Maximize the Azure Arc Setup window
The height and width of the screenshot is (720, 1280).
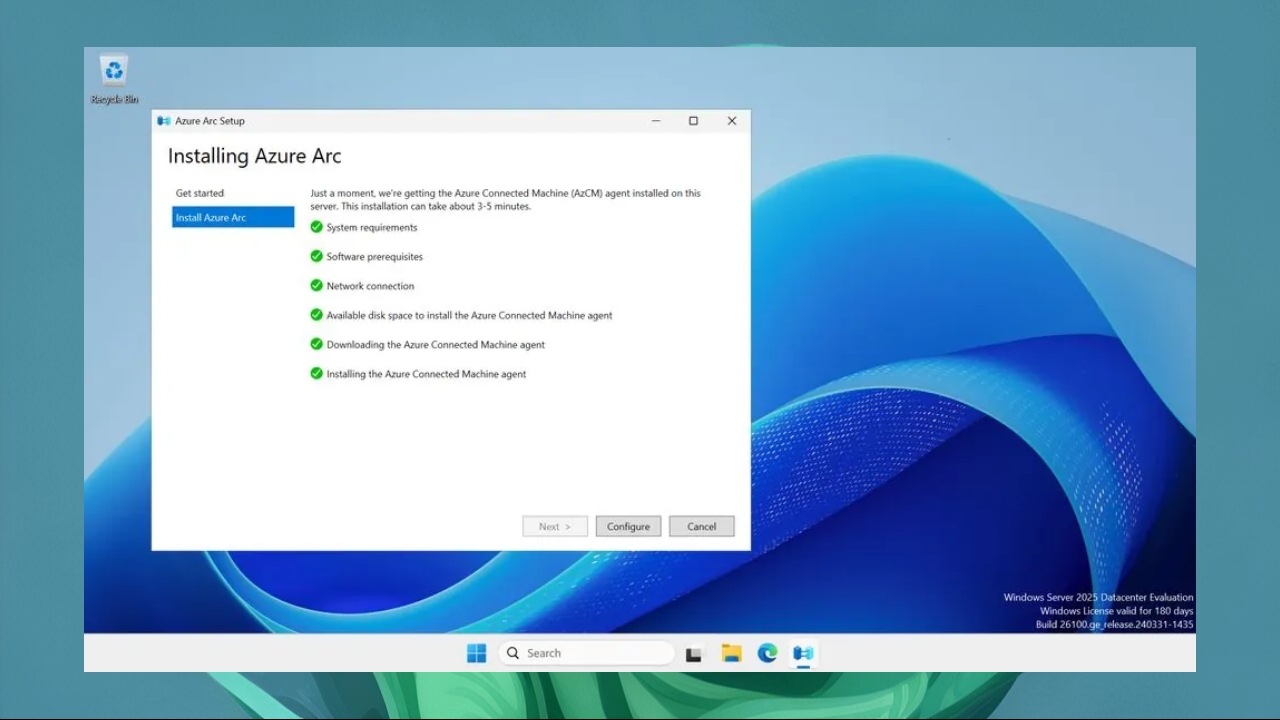(x=693, y=121)
